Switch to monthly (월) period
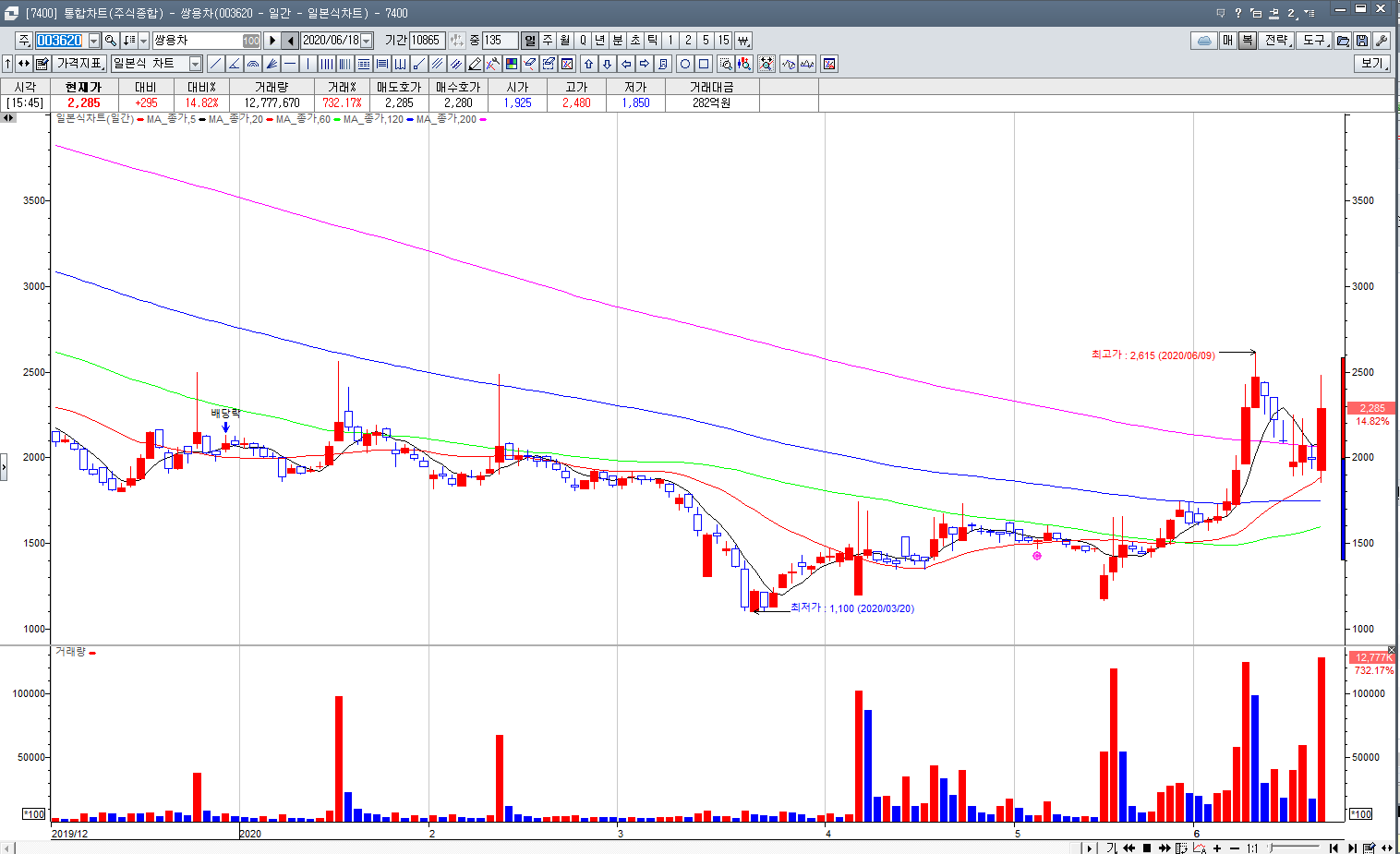The width and height of the screenshot is (1400, 854). coord(564,41)
